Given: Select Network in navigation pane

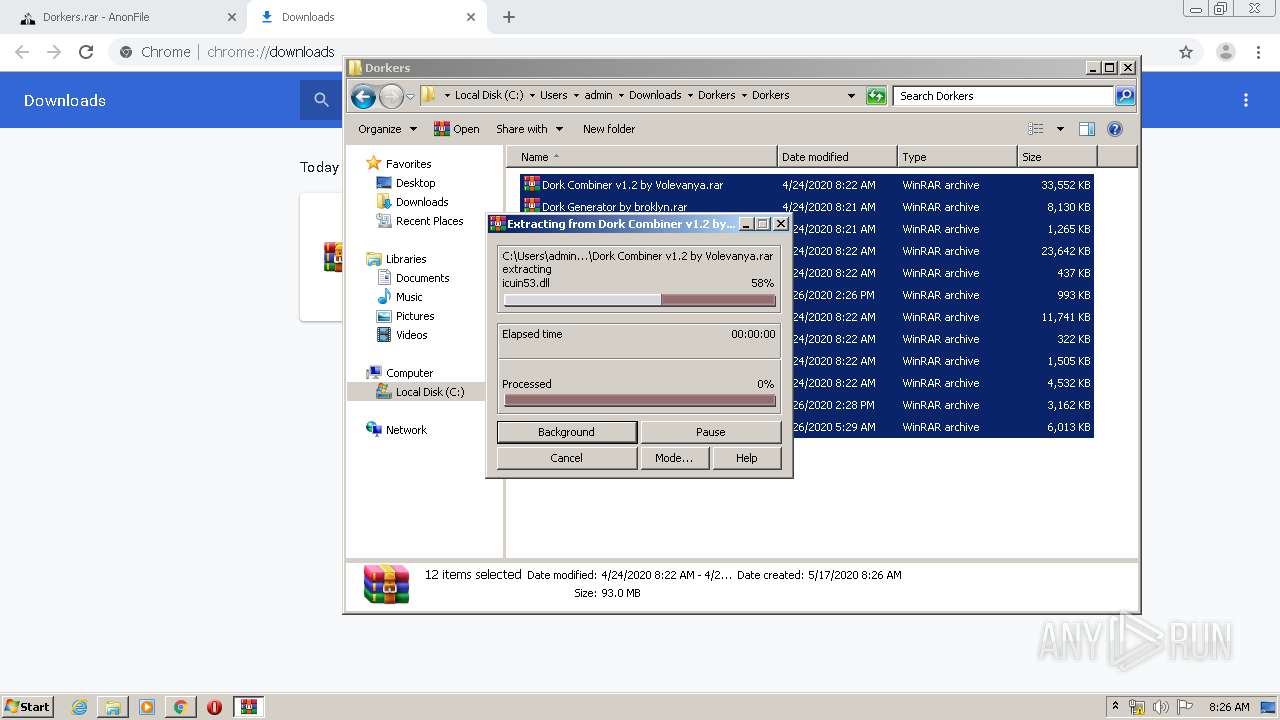Looking at the screenshot, I should point(406,430).
